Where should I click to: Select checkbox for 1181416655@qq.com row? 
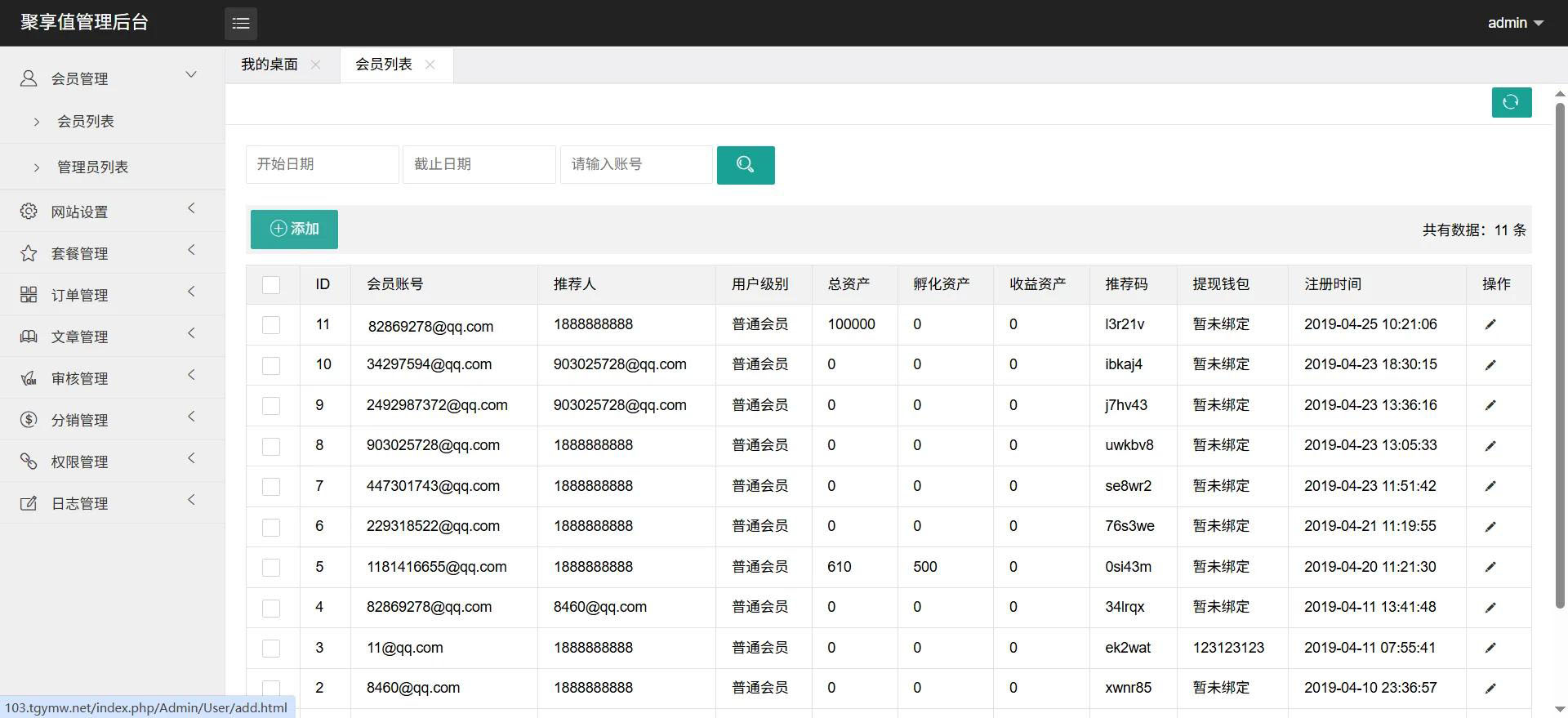point(271,568)
